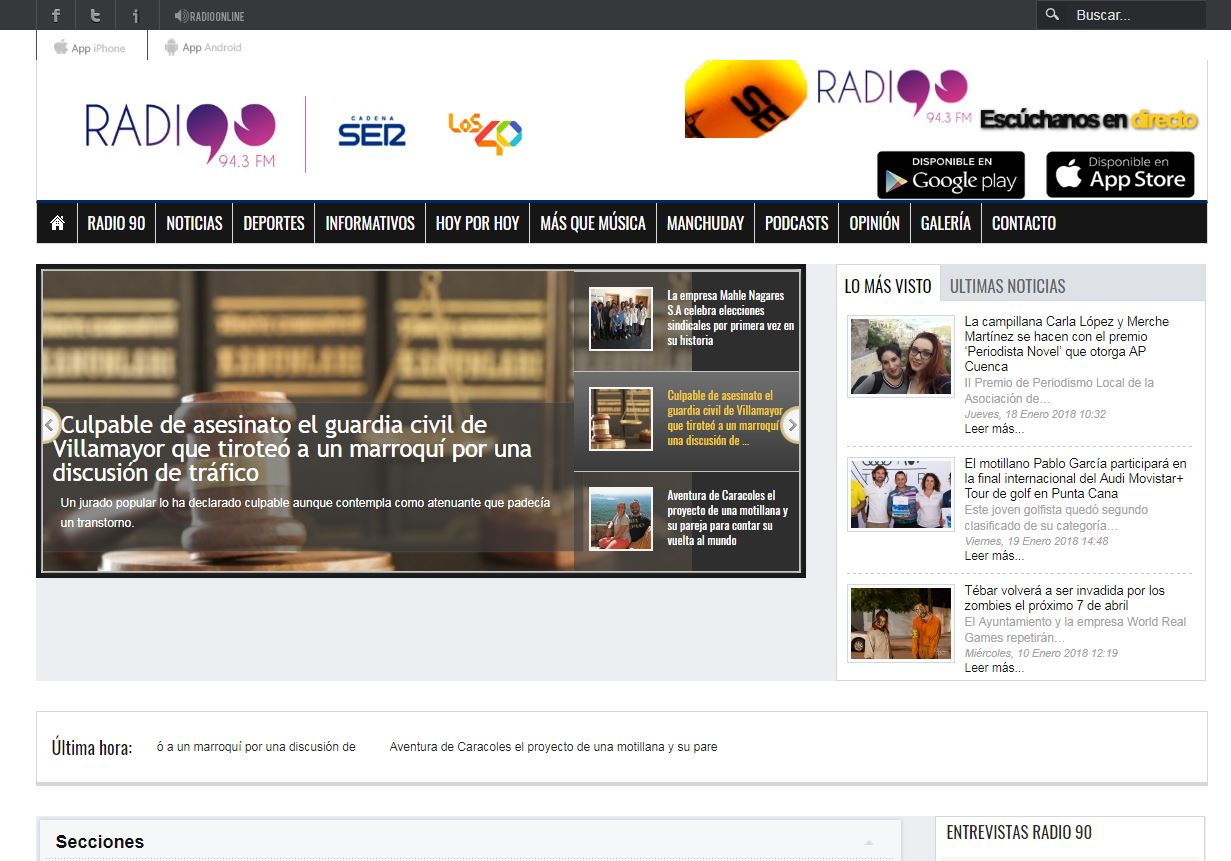Open the App iPhone link

(91, 47)
